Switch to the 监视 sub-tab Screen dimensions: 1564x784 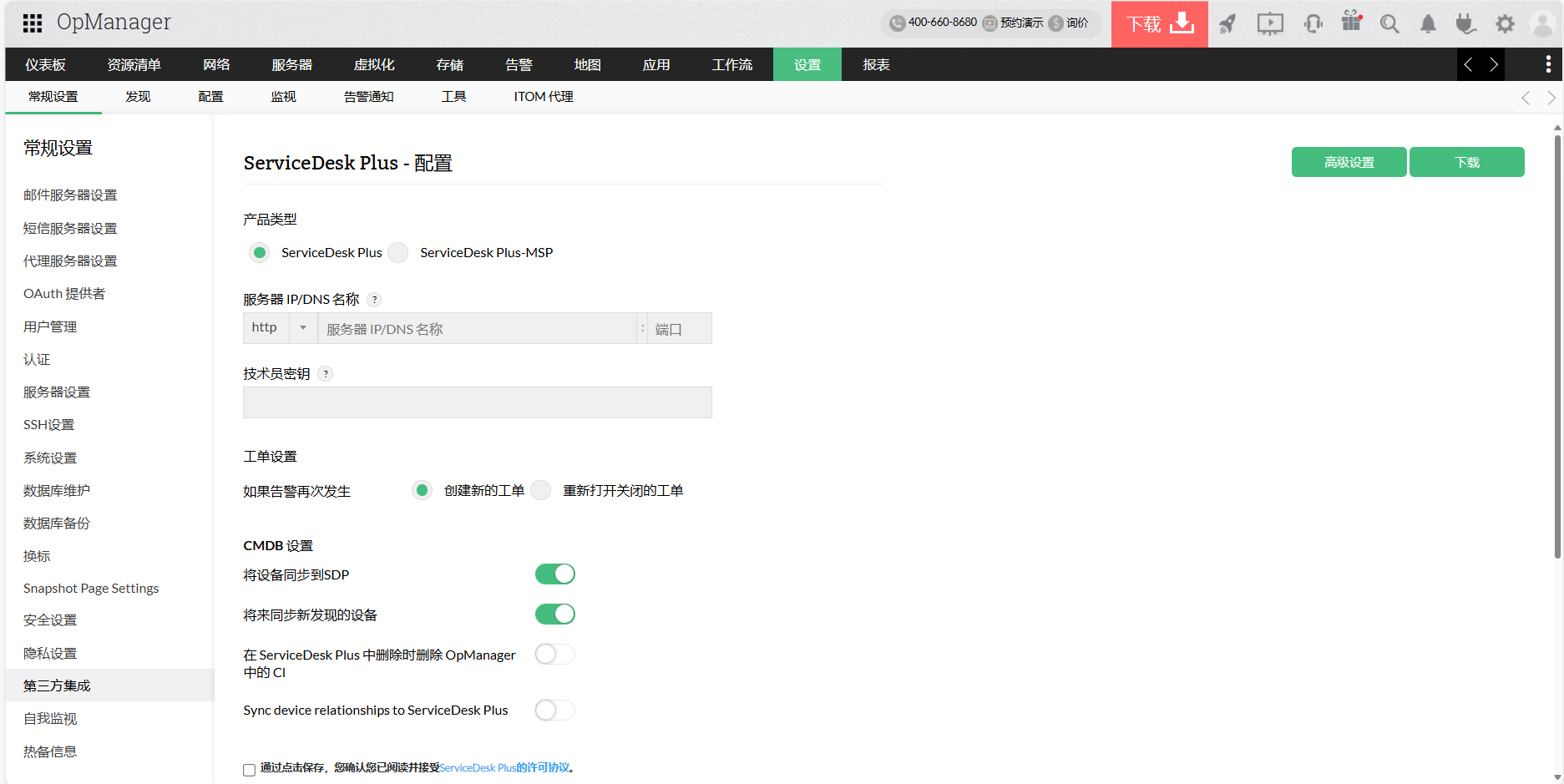[x=283, y=97]
